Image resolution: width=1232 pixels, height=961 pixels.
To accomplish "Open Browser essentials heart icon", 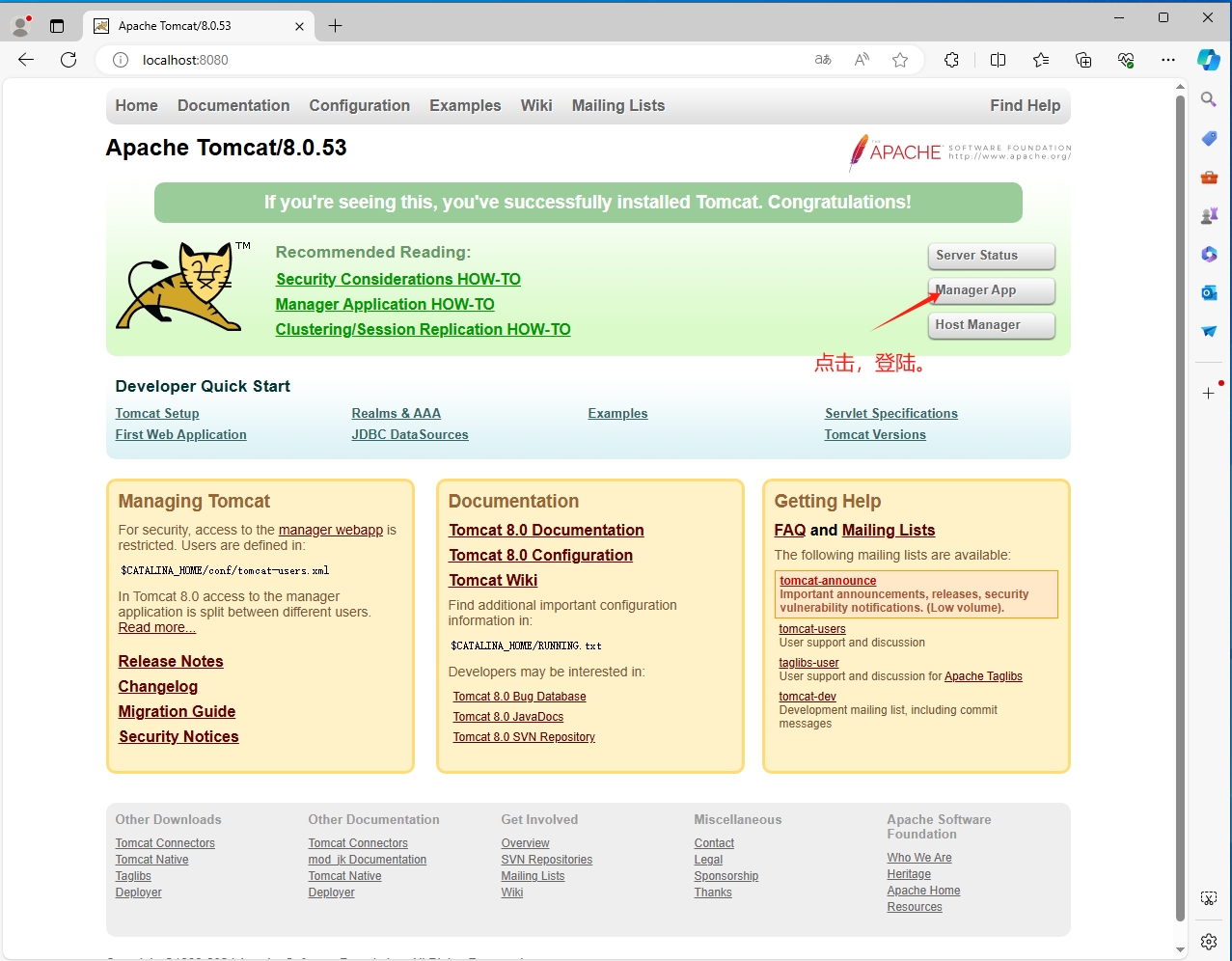I will click(x=1126, y=60).
